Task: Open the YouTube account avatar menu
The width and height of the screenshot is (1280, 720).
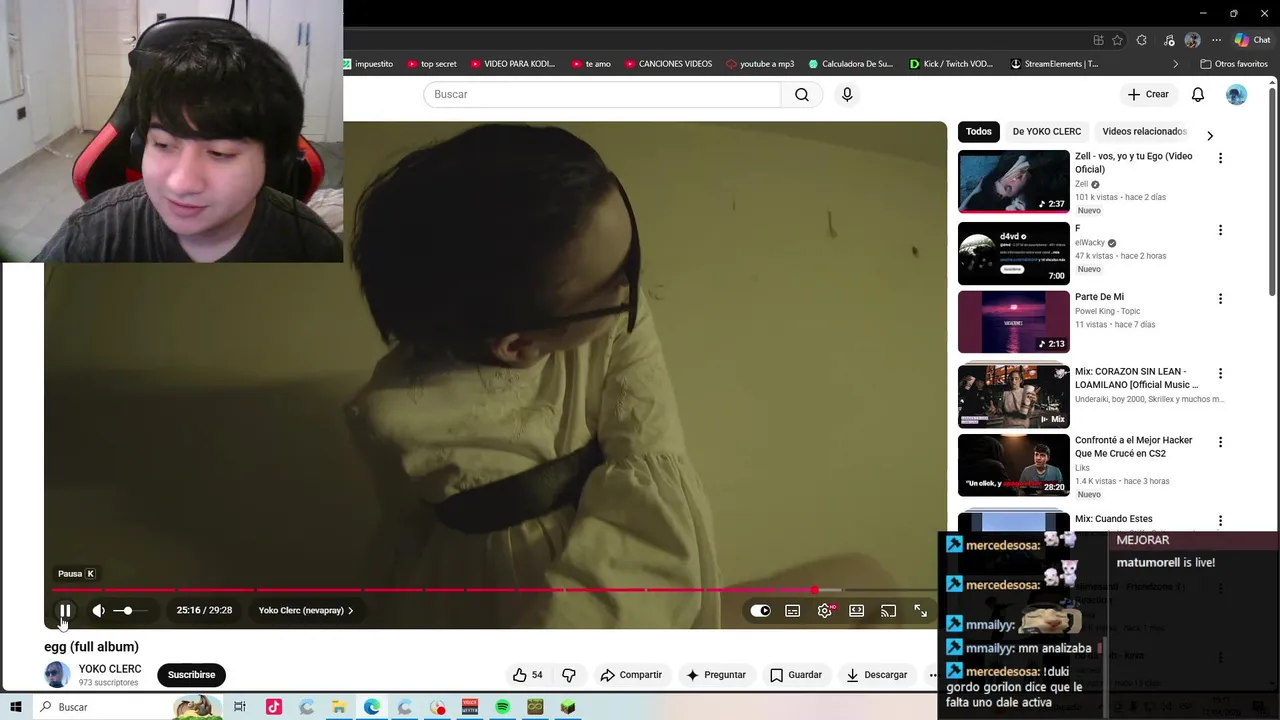Action: coord(1237,94)
